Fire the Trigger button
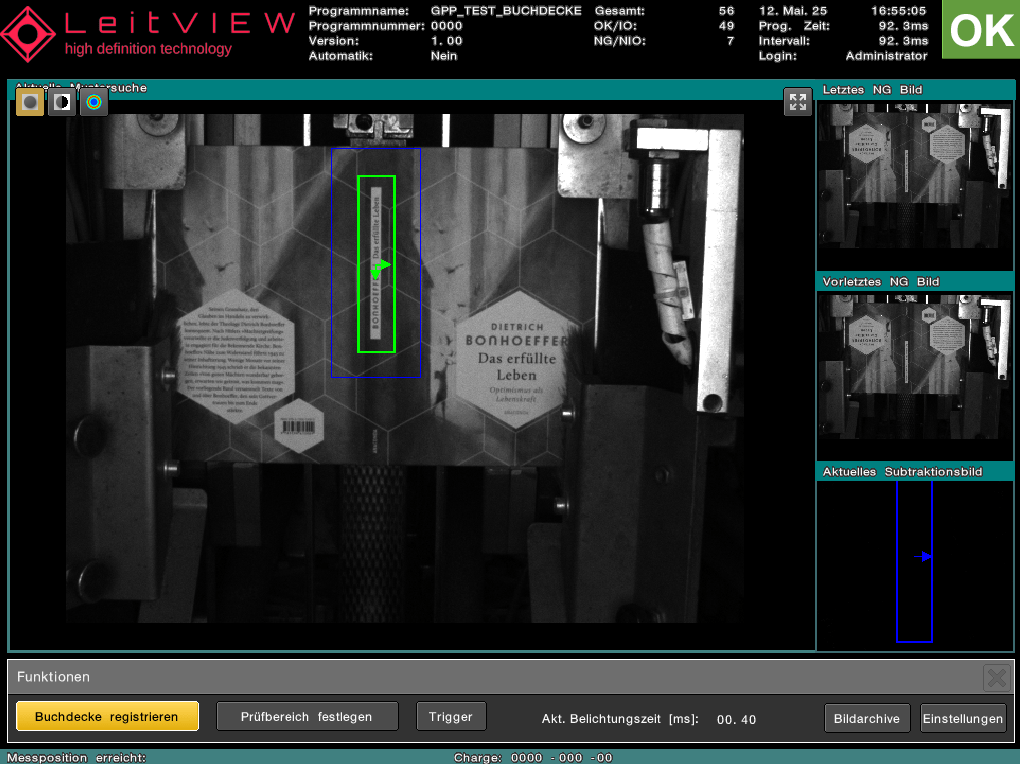The width and height of the screenshot is (1020, 764). tap(451, 716)
